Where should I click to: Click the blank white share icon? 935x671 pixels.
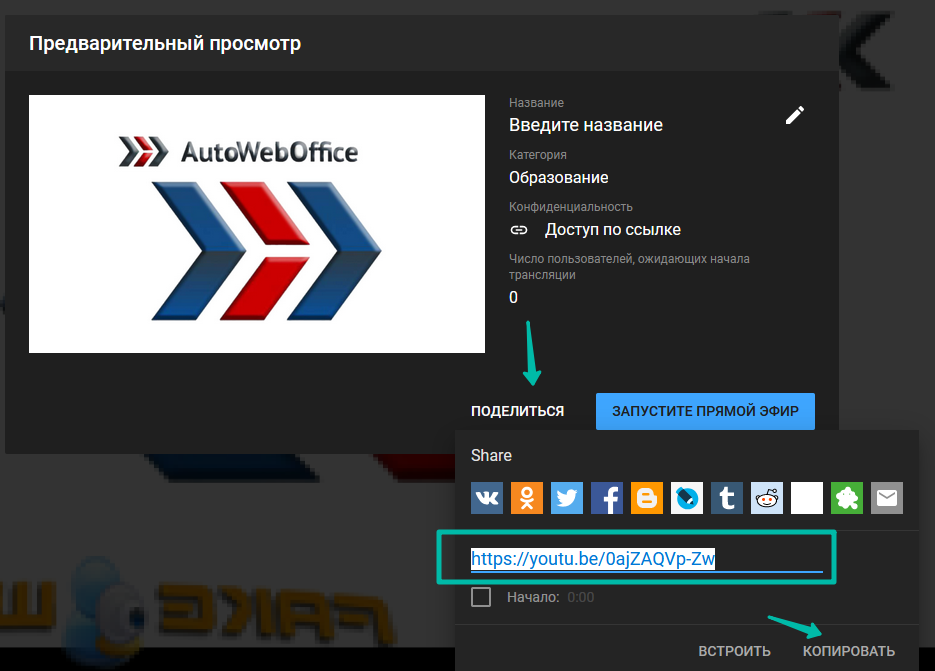coord(807,497)
